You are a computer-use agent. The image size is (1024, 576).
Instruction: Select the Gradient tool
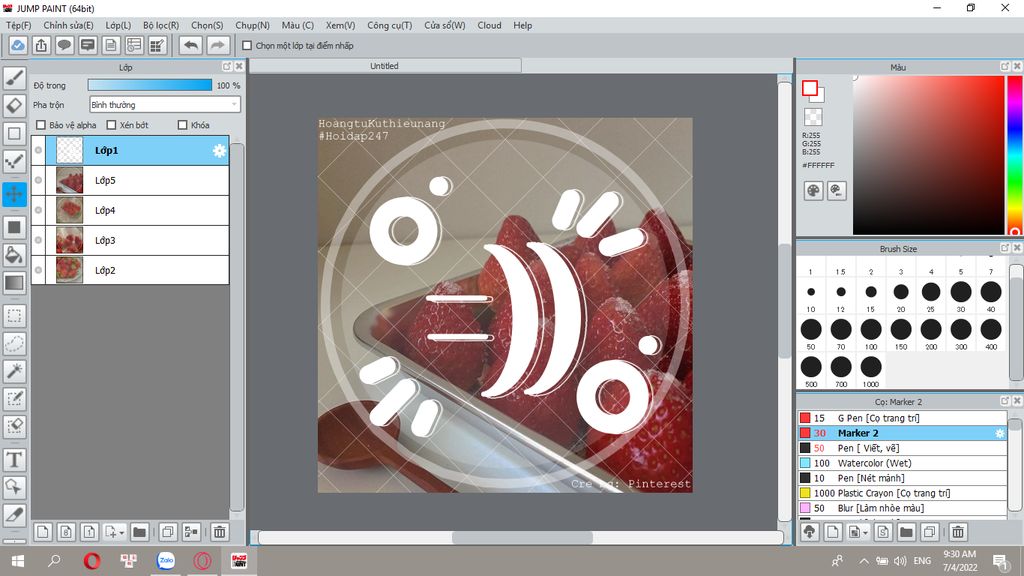coord(14,283)
